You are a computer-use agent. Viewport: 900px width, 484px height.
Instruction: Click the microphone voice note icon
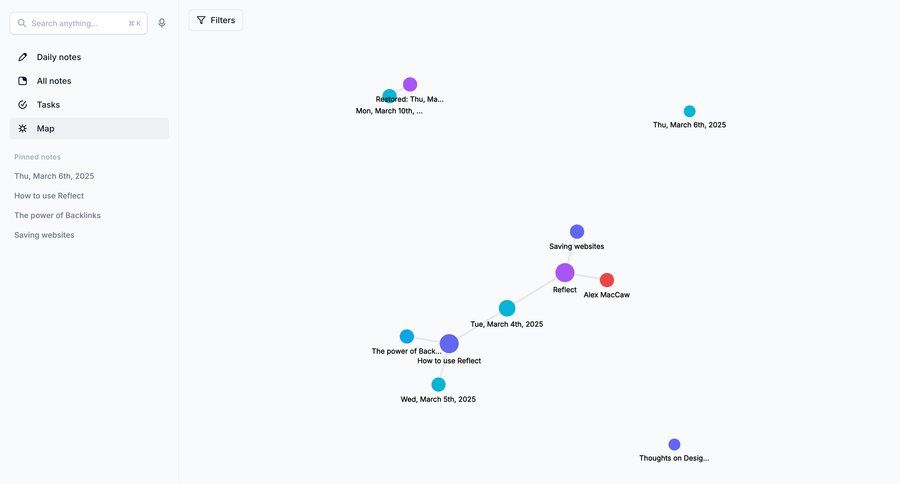point(162,23)
